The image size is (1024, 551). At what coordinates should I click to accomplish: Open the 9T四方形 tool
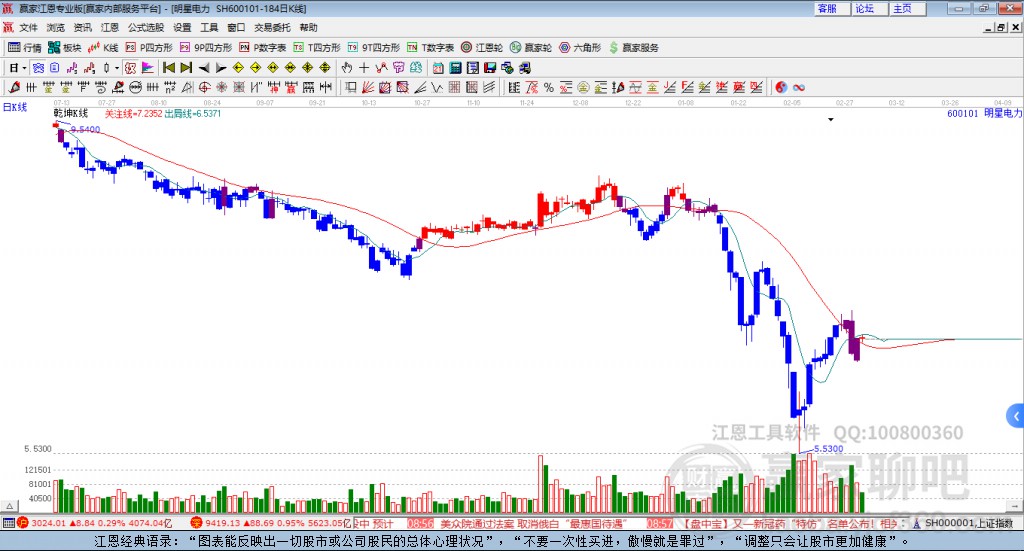374,48
